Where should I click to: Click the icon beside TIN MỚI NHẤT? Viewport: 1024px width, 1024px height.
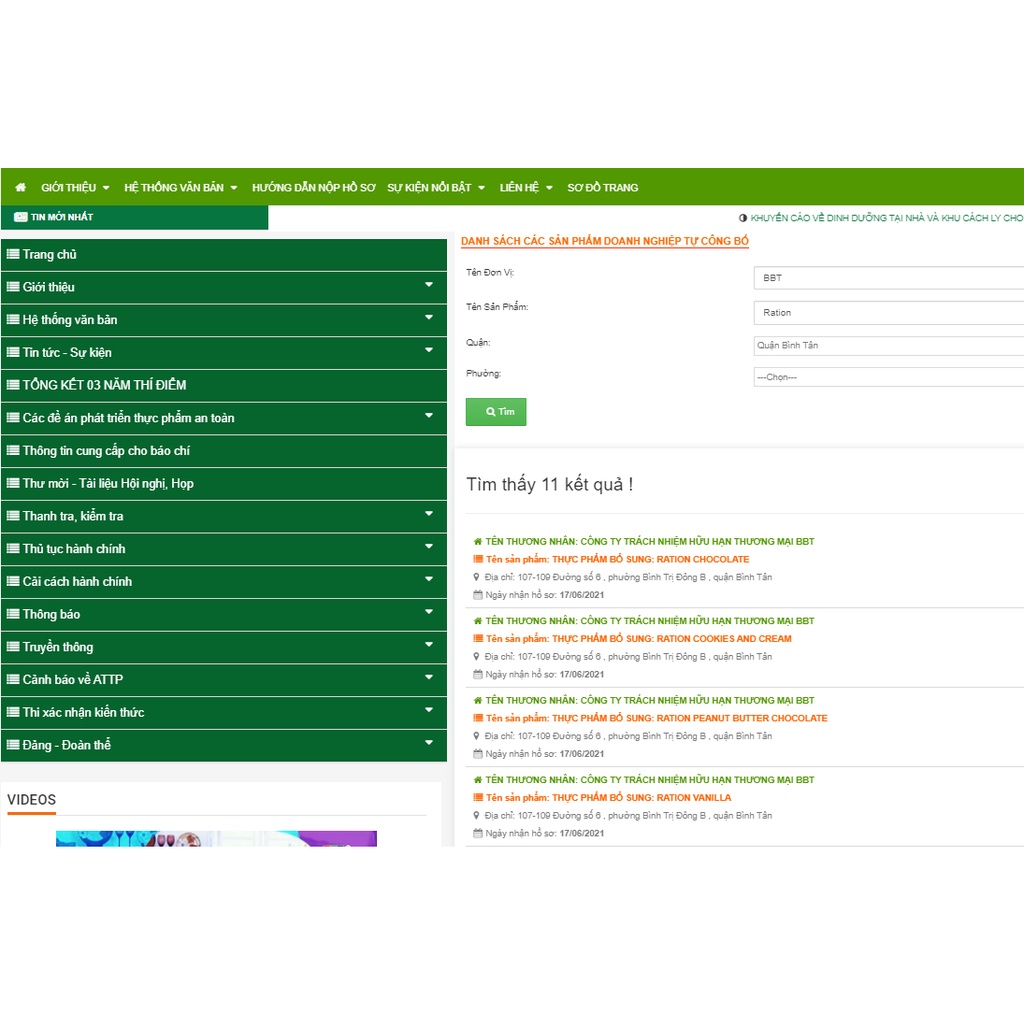click(21, 217)
